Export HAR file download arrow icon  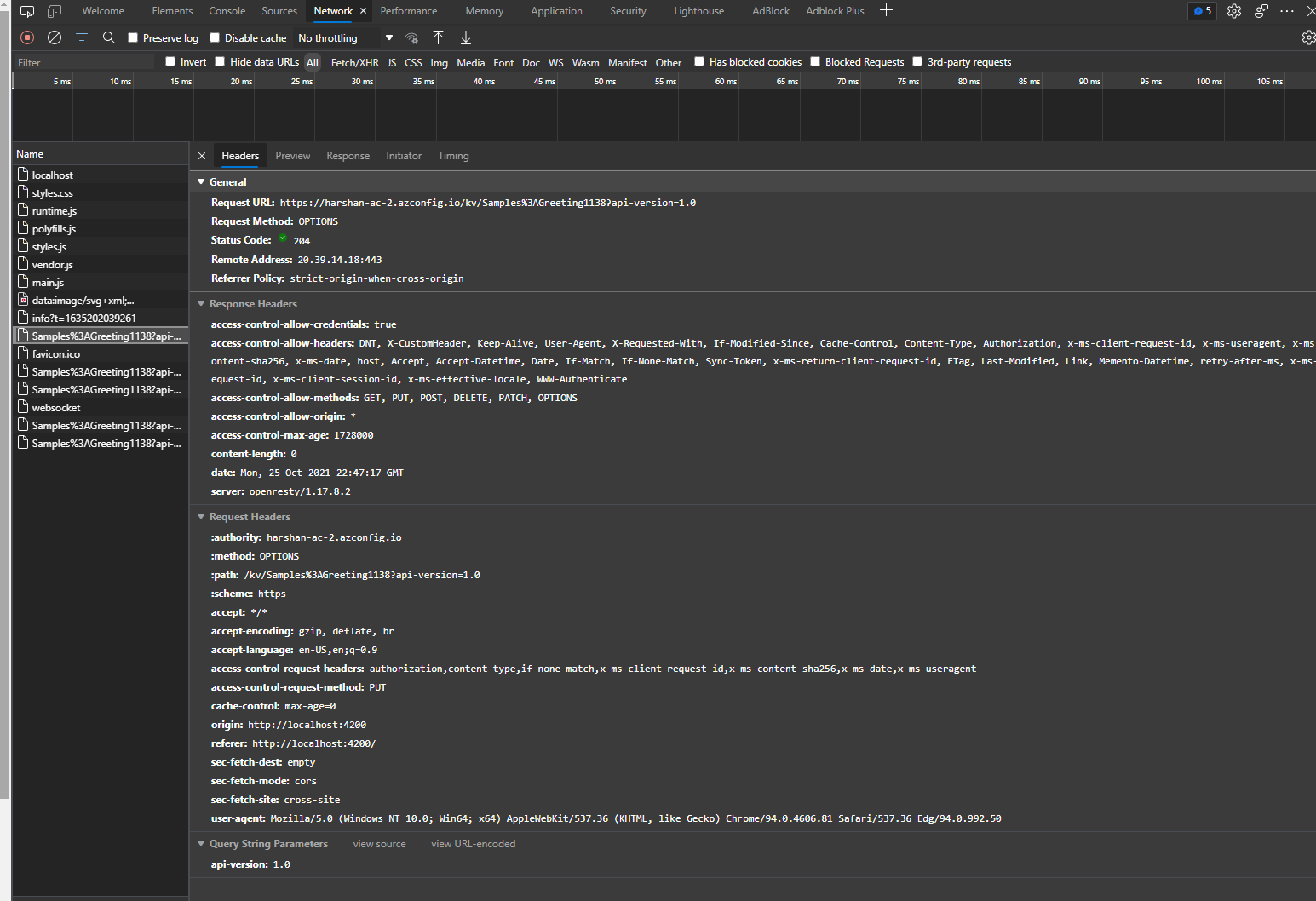pyautogui.click(x=466, y=37)
